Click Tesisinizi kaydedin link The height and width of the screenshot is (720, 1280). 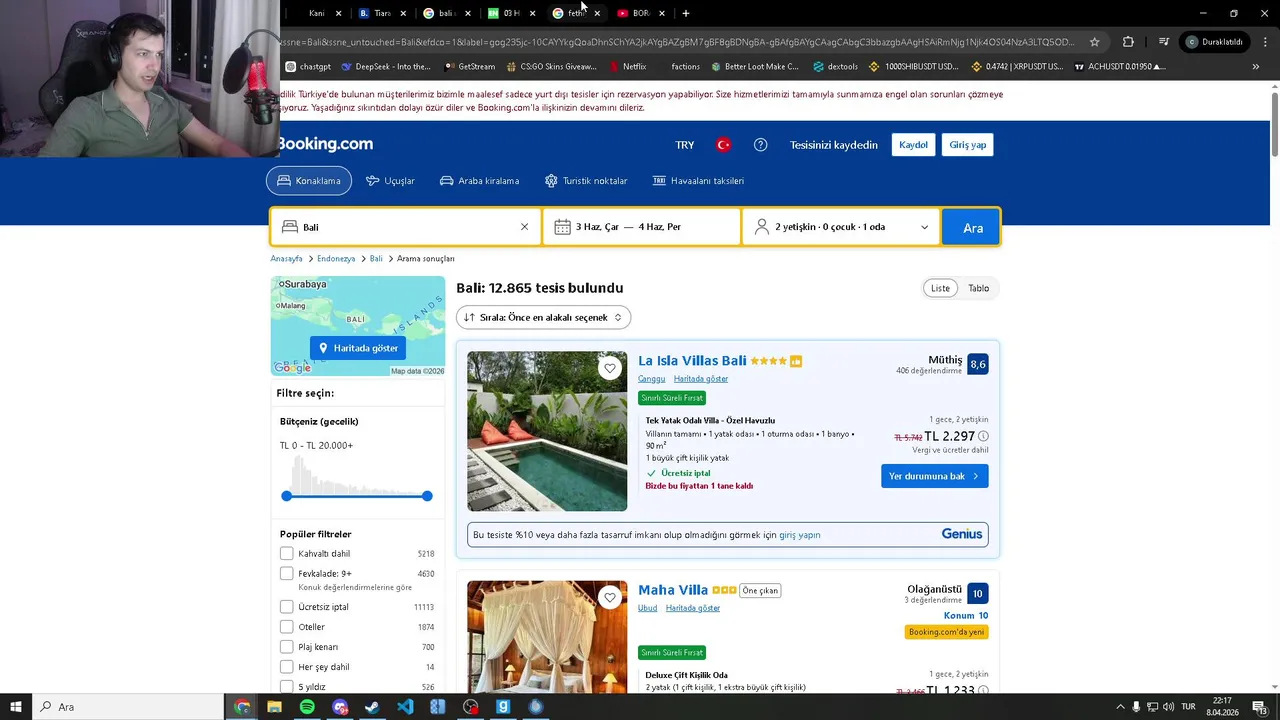(834, 145)
